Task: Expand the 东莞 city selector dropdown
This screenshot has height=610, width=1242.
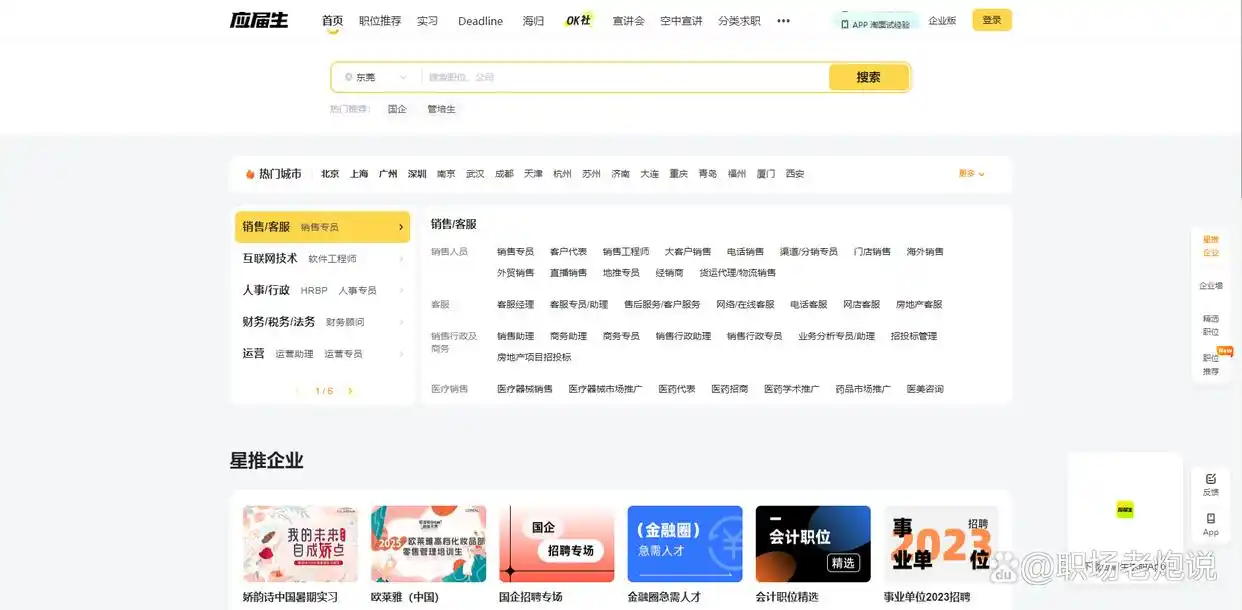Action: pyautogui.click(x=403, y=76)
